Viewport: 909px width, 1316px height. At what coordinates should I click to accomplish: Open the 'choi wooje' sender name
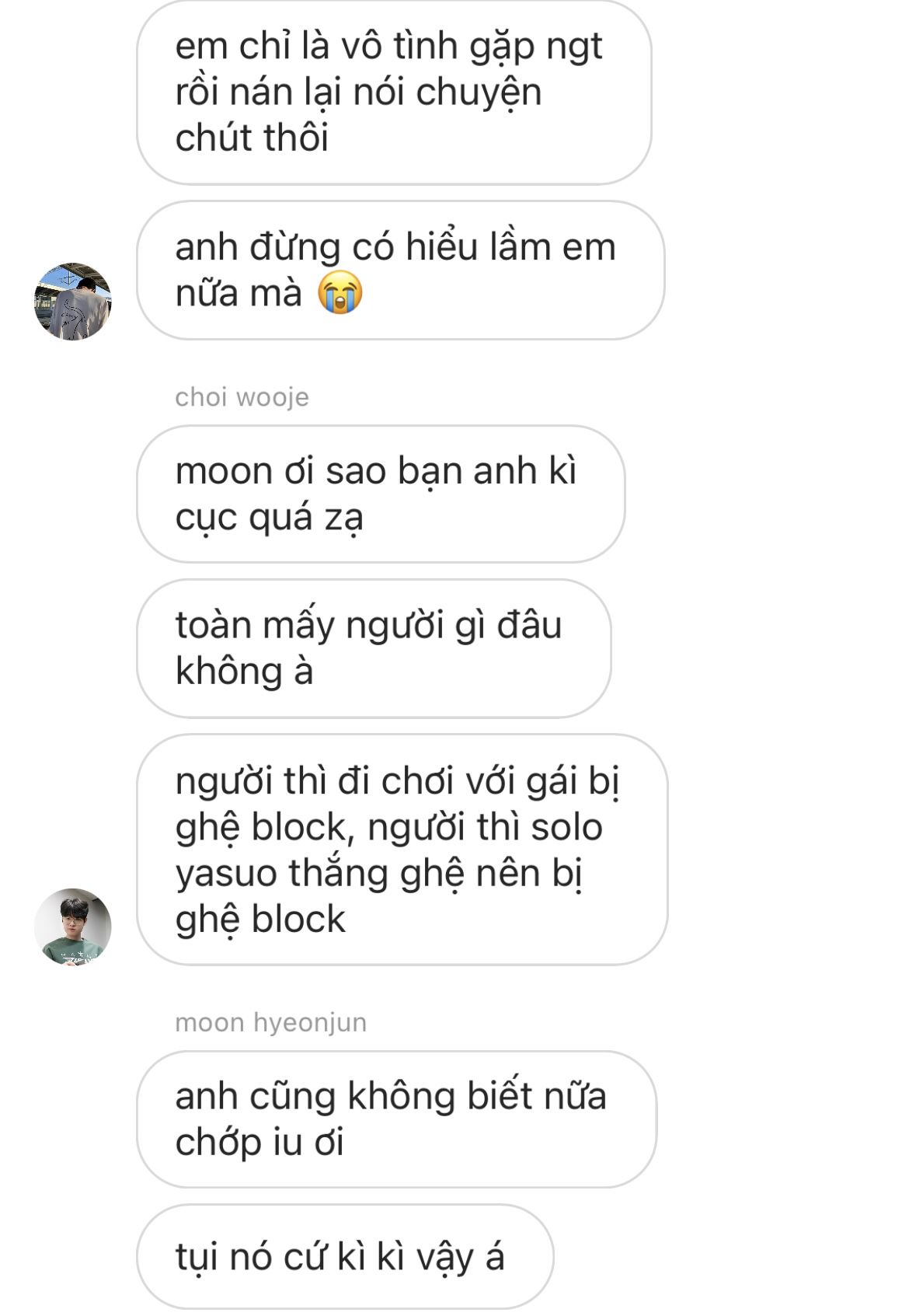[x=242, y=397]
